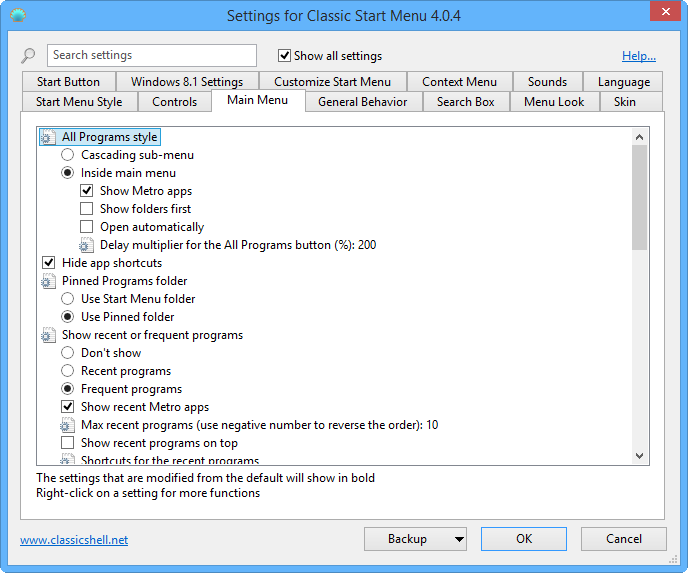Click the Pinned Programs folder setting icon
The width and height of the screenshot is (688, 573).
[48, 281]
